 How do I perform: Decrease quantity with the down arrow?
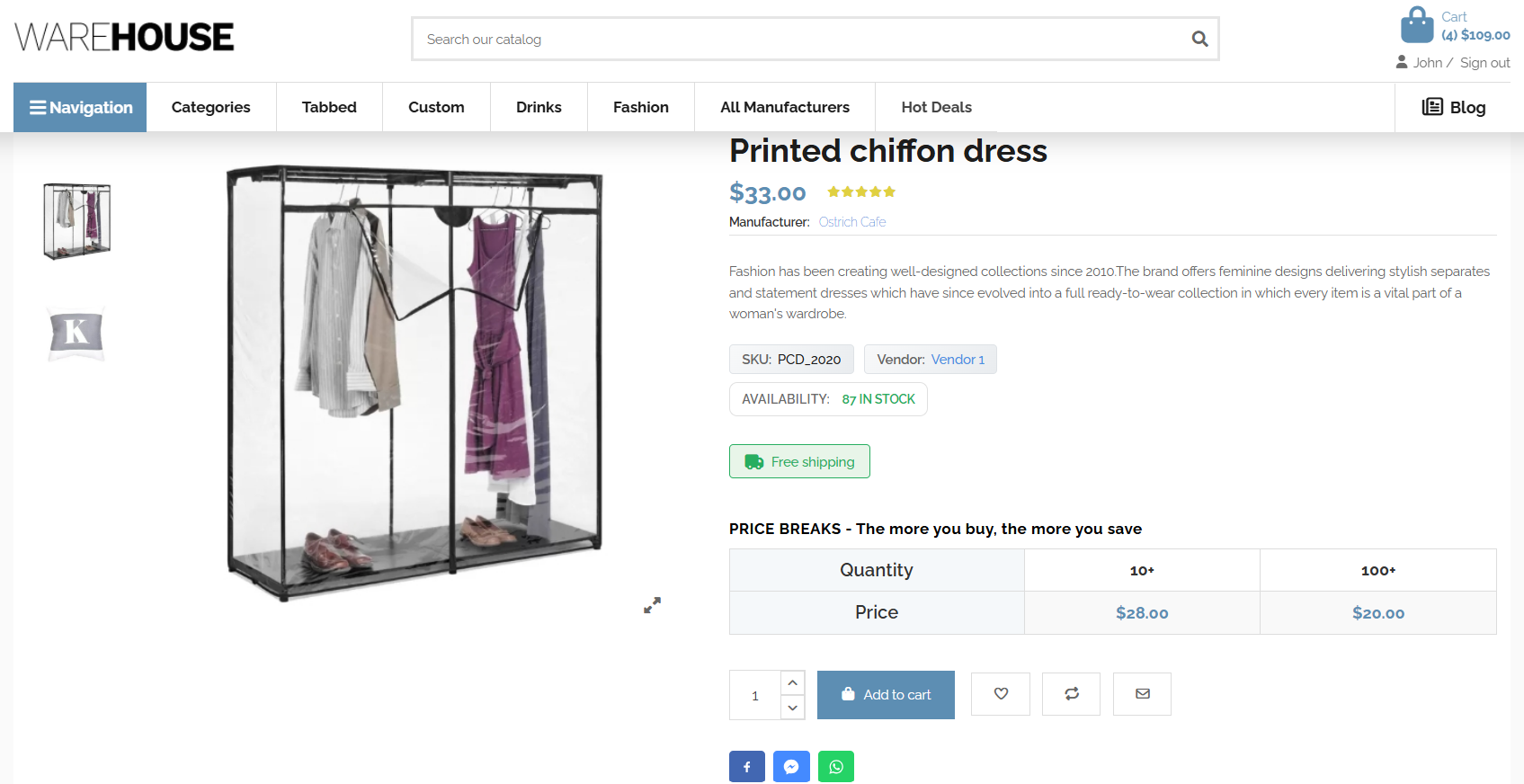coord(792,708)
